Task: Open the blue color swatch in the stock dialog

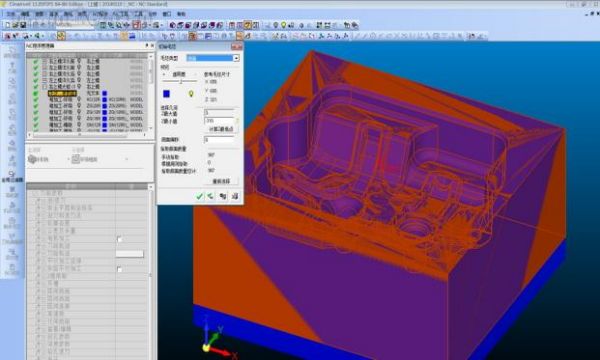Action: [166, 93]
